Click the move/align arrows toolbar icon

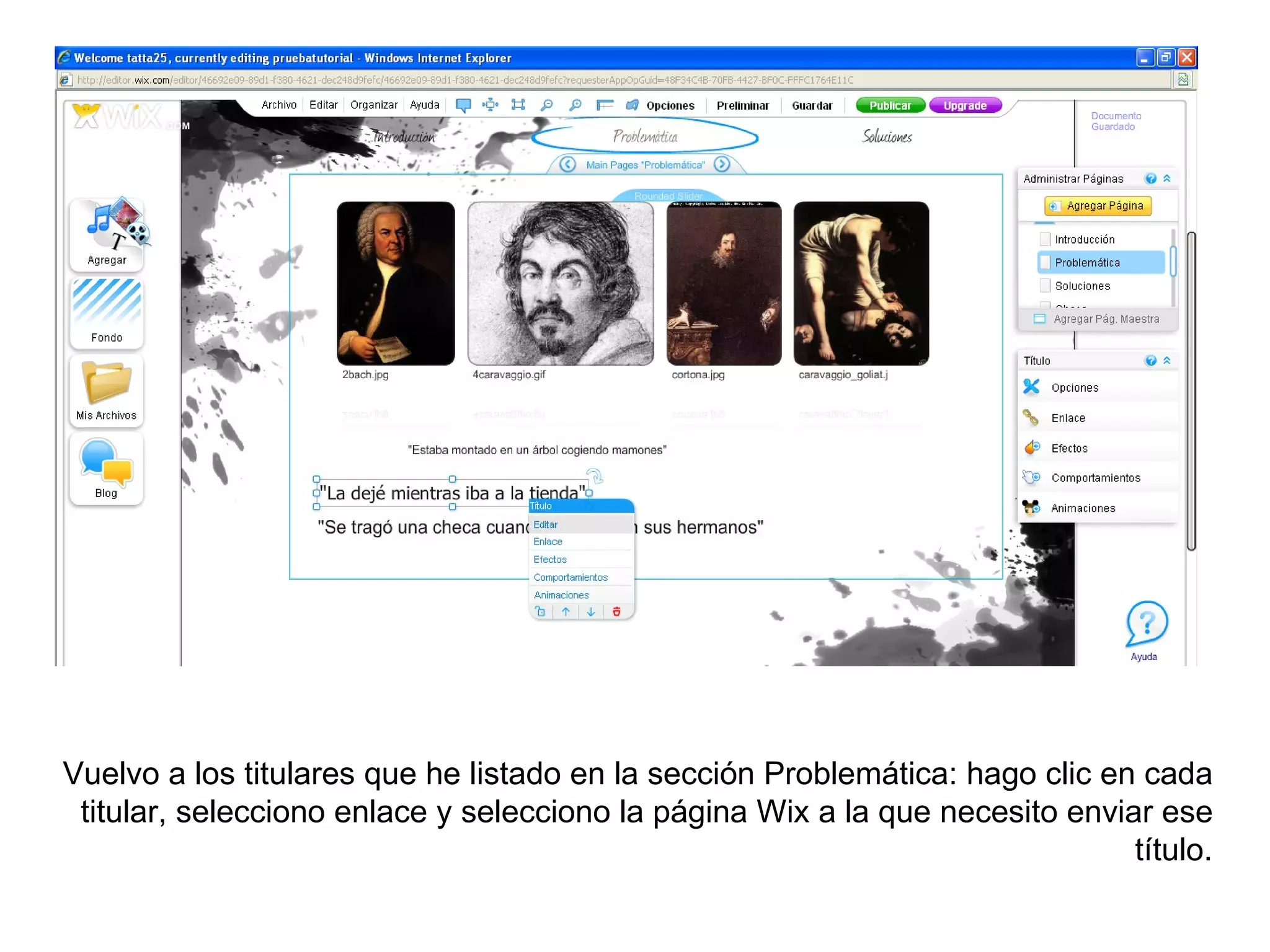[x=491, y=105]
